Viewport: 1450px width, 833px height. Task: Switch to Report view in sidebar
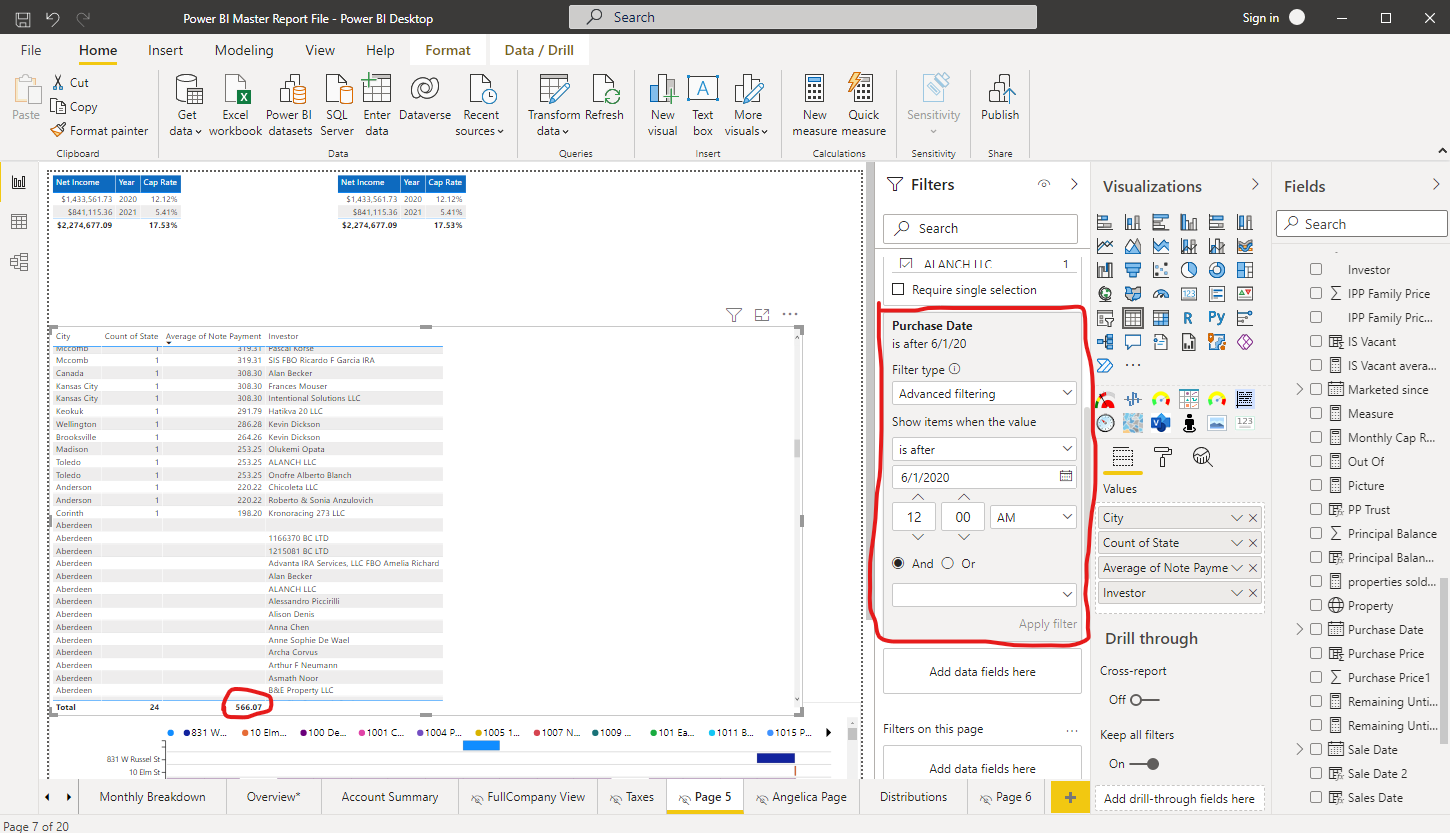click(x=19, y=182)
